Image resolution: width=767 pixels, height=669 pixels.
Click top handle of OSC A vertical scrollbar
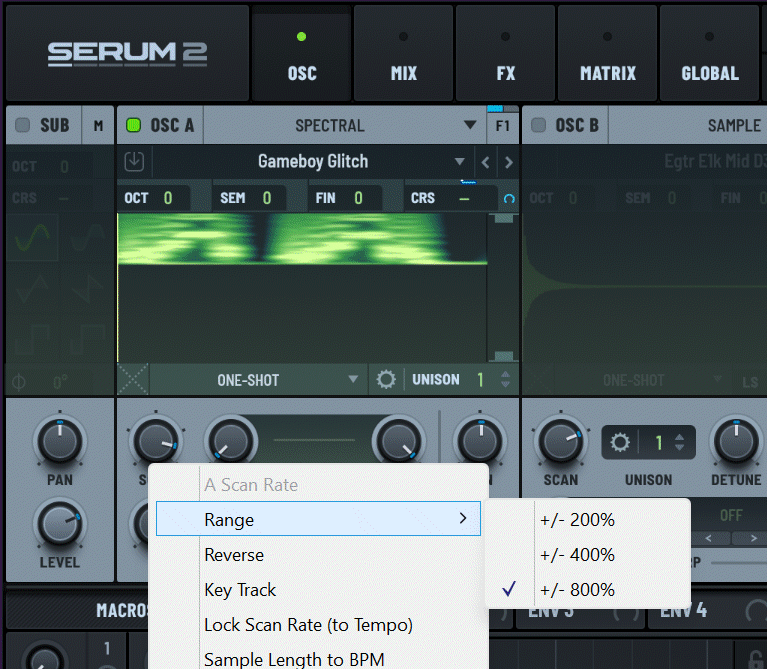pos(503,218)
